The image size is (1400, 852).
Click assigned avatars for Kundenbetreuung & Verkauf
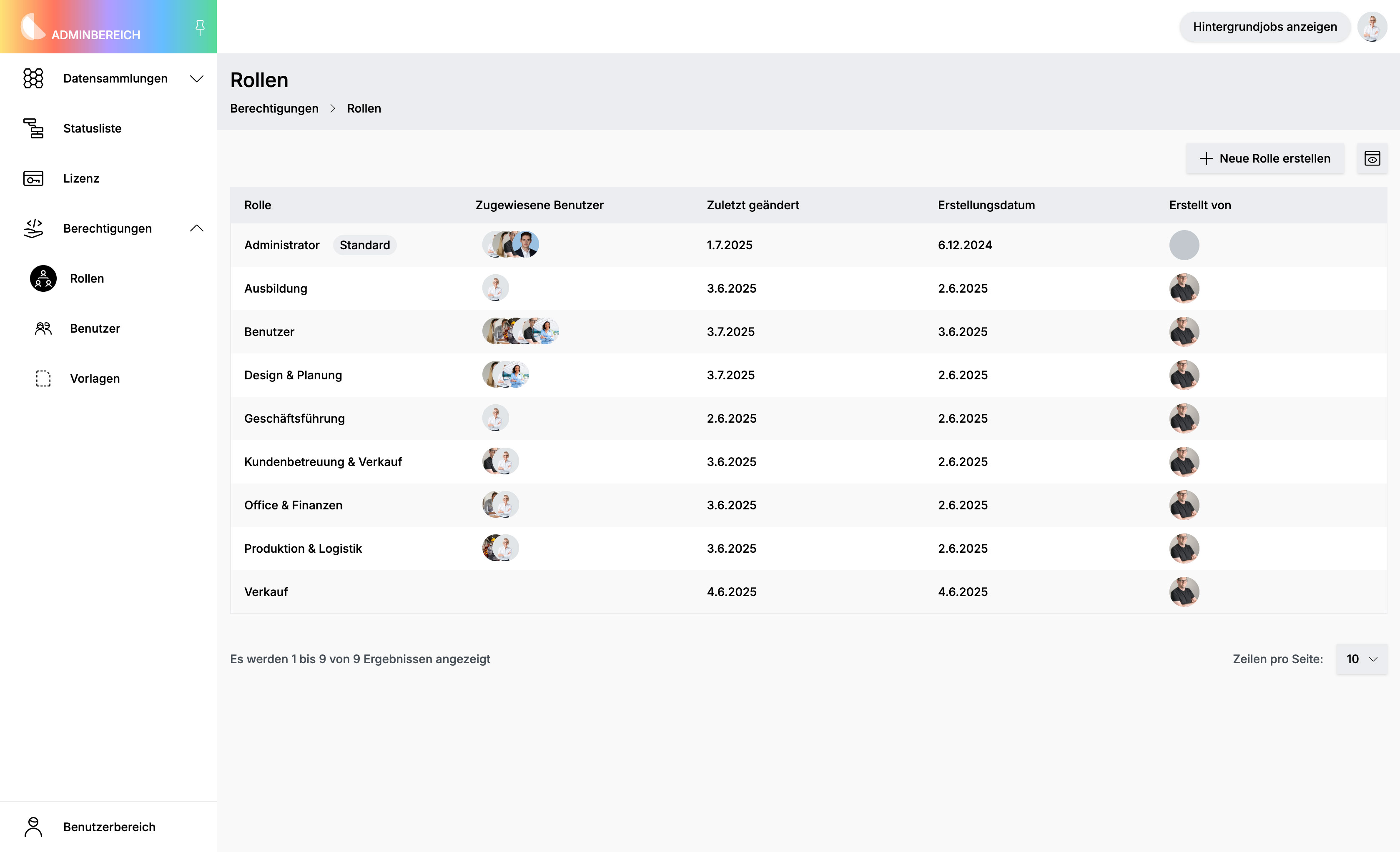501,461
